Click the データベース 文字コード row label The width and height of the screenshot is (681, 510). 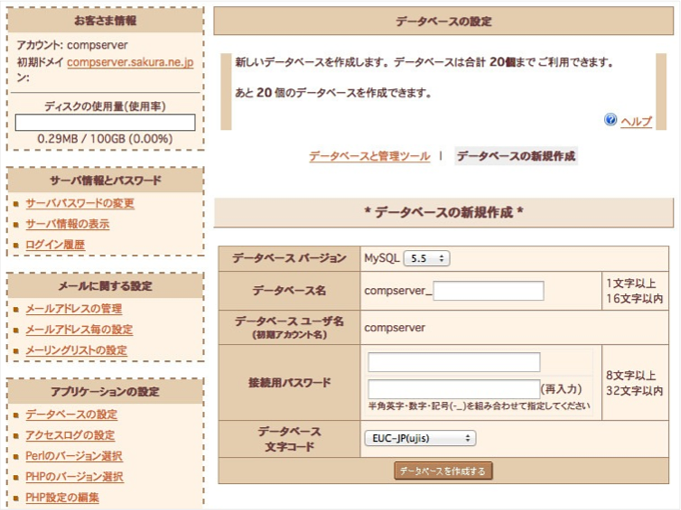point(289,439)
